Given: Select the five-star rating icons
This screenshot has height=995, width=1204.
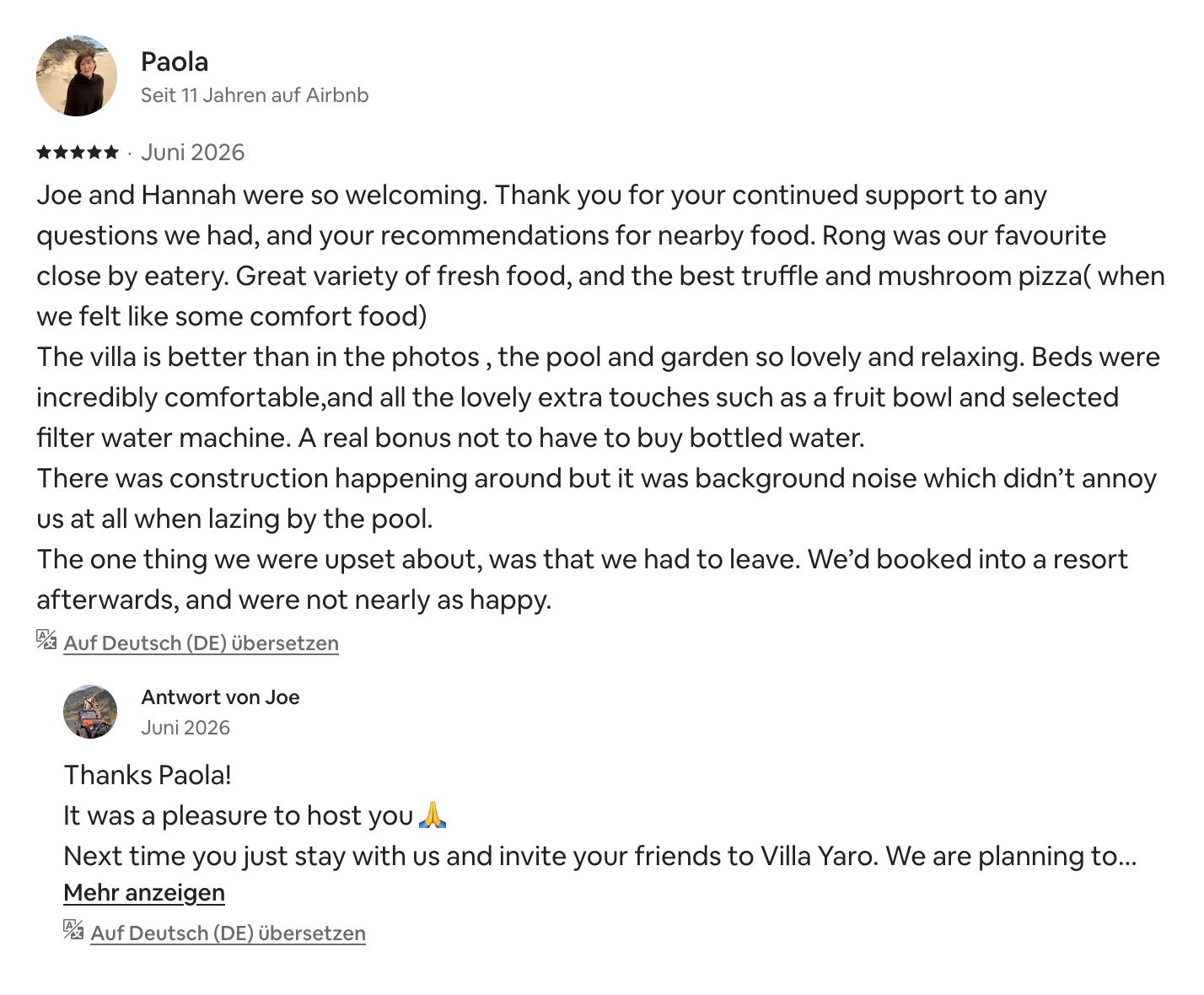Looking at the screenshot, I should coord(78,153).
